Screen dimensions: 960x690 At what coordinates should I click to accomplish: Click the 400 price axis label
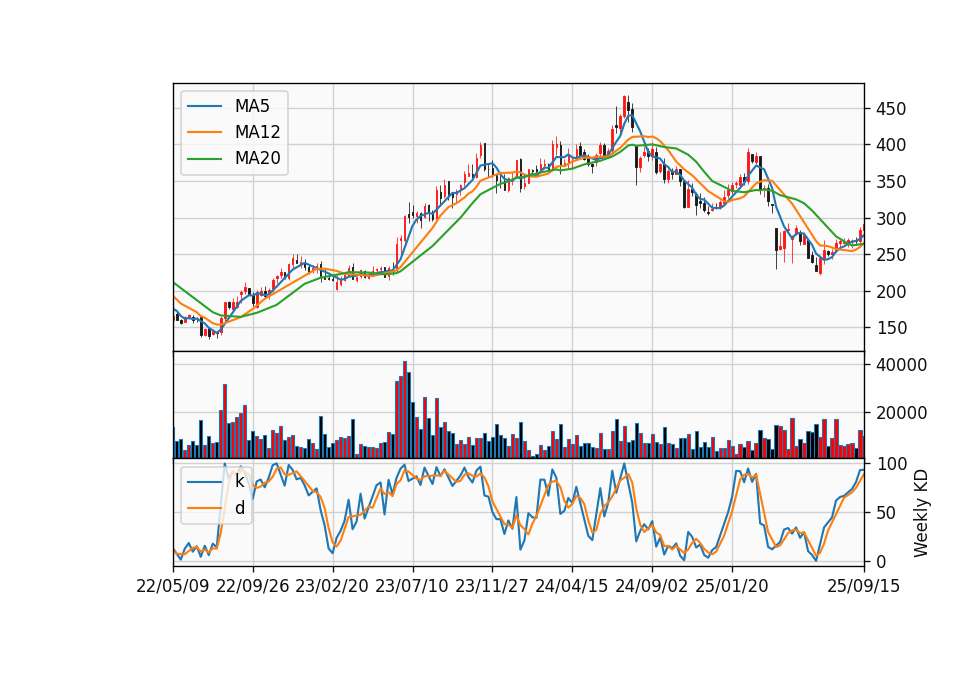point(891,145)
